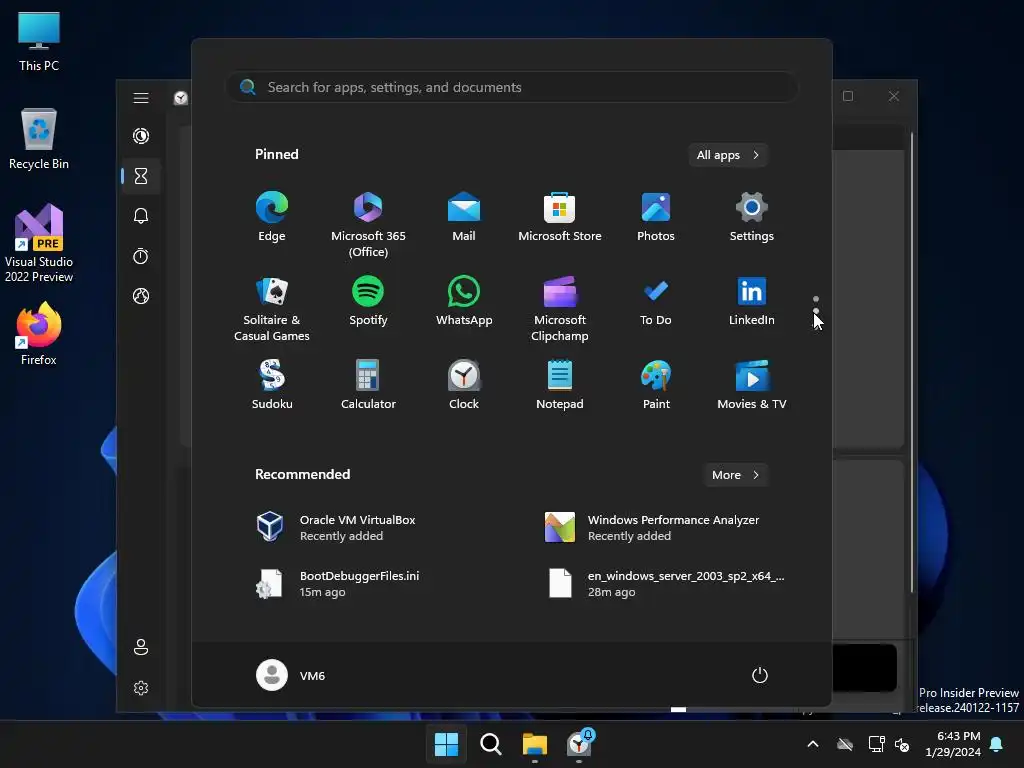
Task: Click the volume muted tray icon
Action: pos(902,744)
